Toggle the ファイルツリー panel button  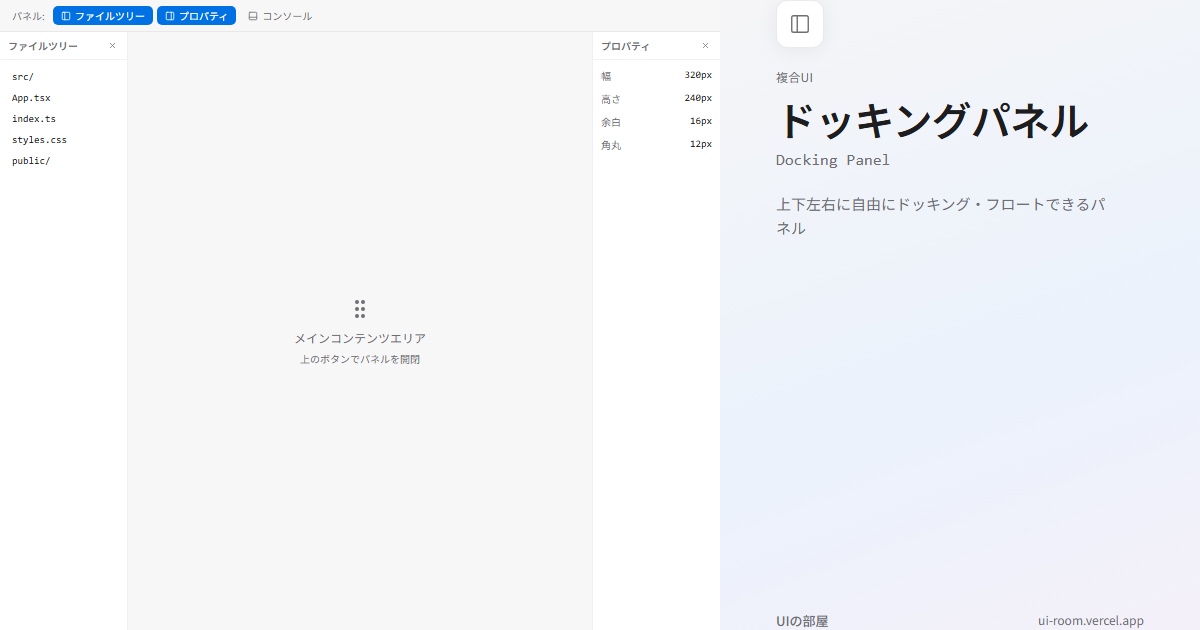pyautogui.click(x=103, y=16)
